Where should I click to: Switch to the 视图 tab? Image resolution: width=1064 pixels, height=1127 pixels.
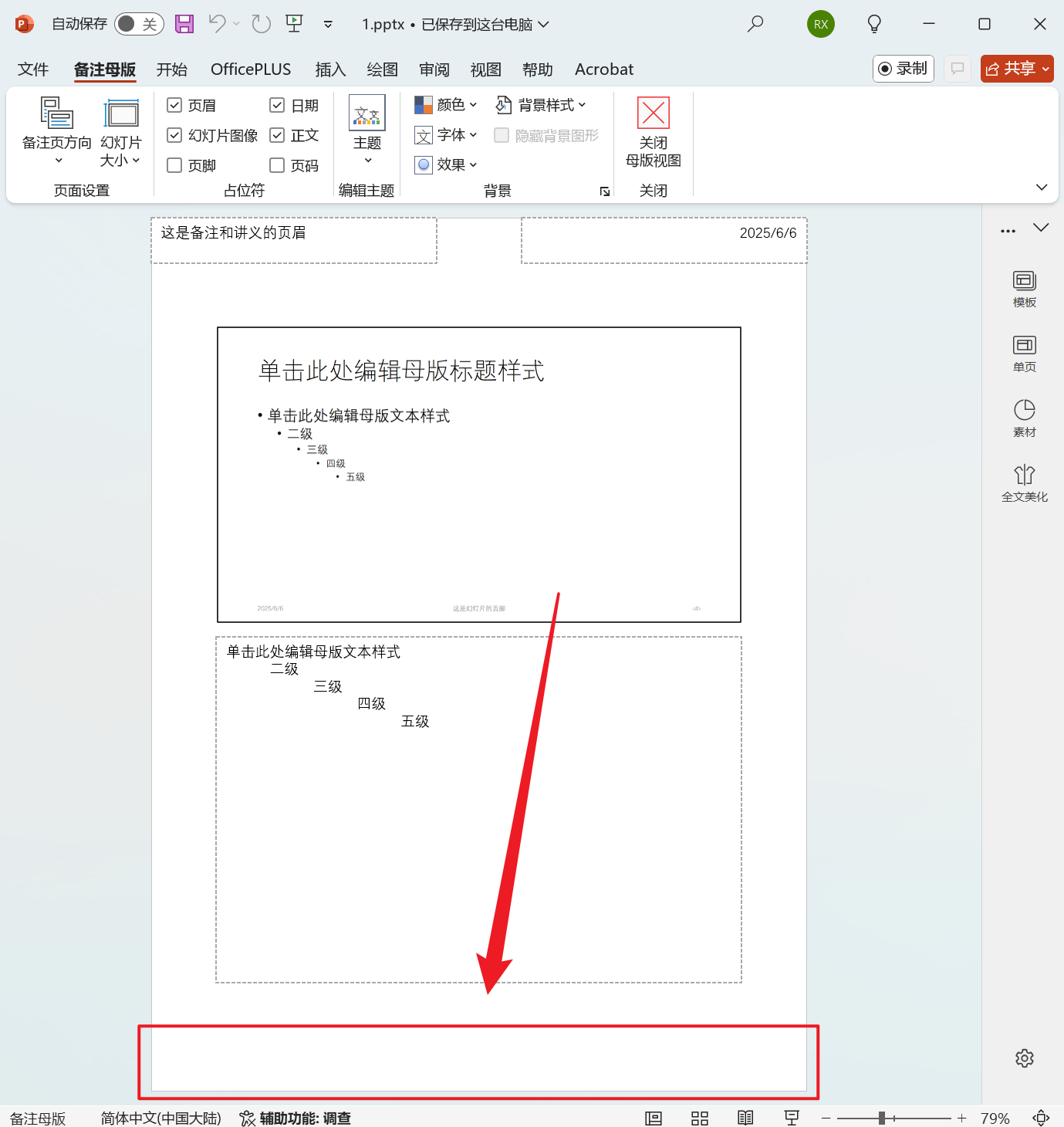(x=485, y=69)
